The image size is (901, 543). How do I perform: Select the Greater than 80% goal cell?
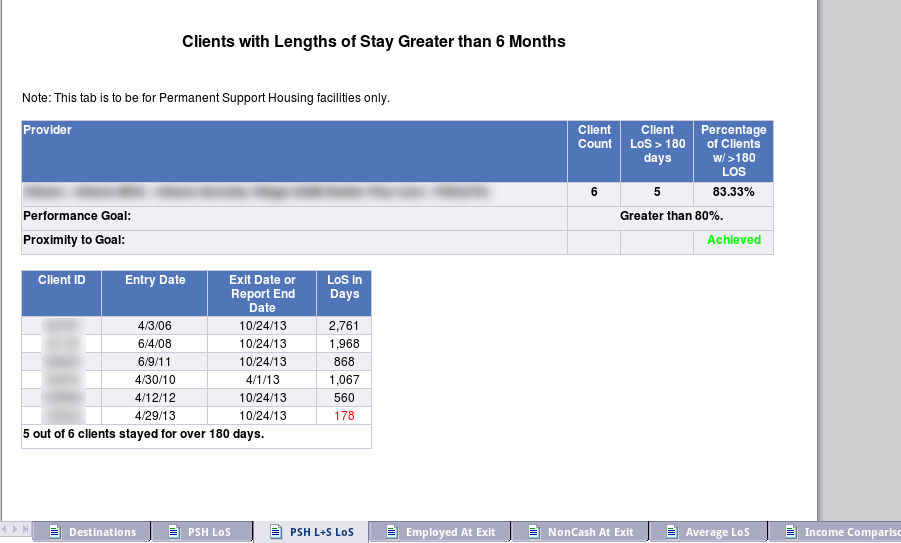coord(670,216)
